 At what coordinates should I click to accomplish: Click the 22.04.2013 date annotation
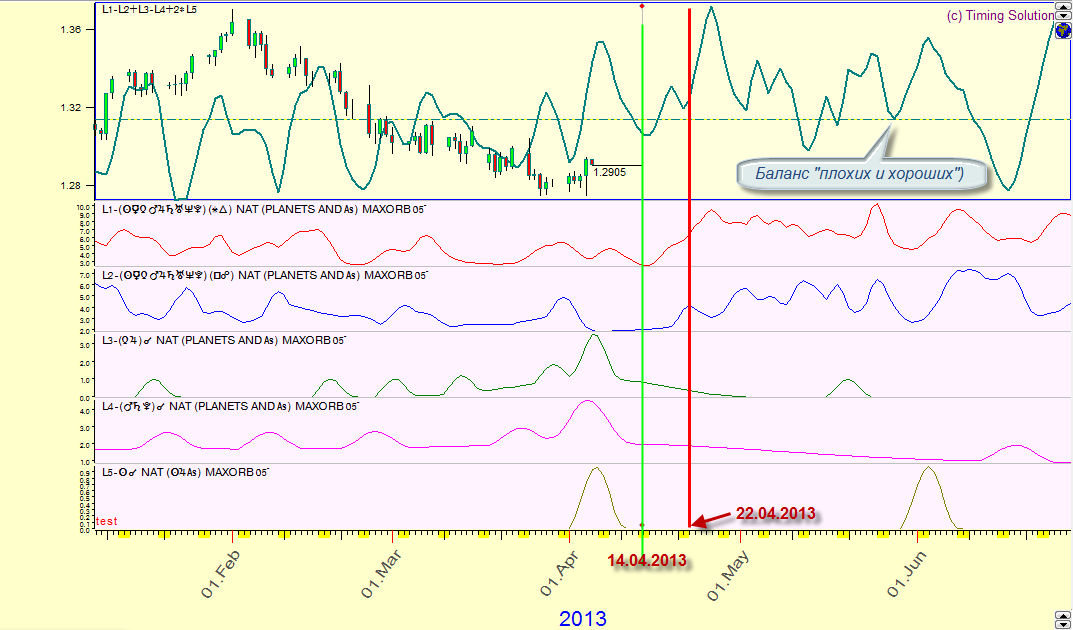pos(775,513)
